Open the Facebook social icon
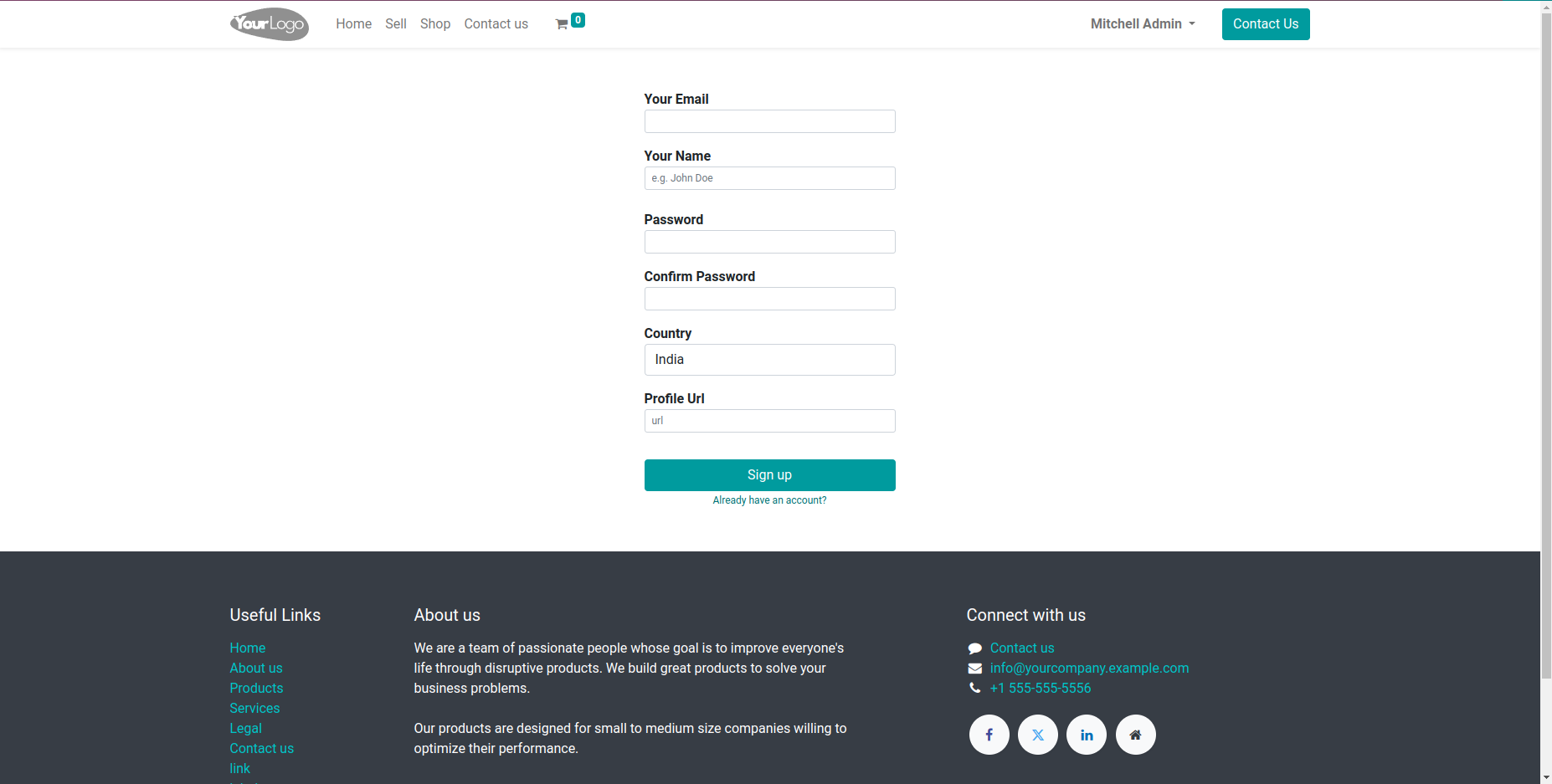Screen dimensions: 1552x784 click(x=989, y=735)
